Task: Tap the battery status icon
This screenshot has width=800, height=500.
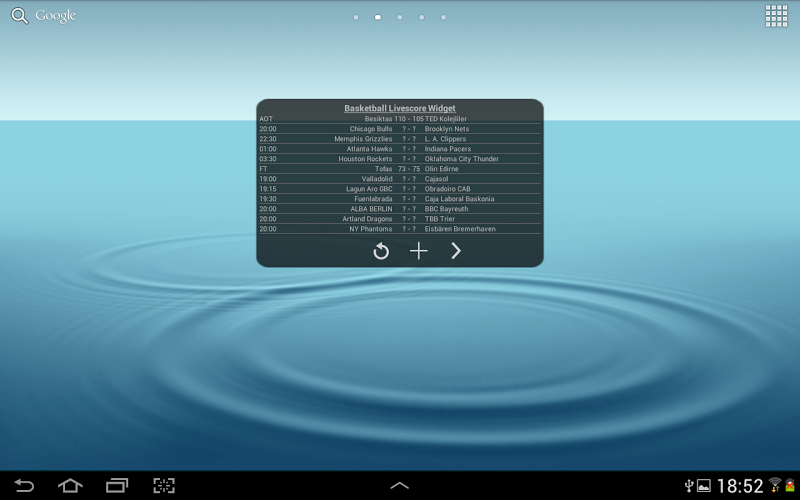Action: pos(790,485)
